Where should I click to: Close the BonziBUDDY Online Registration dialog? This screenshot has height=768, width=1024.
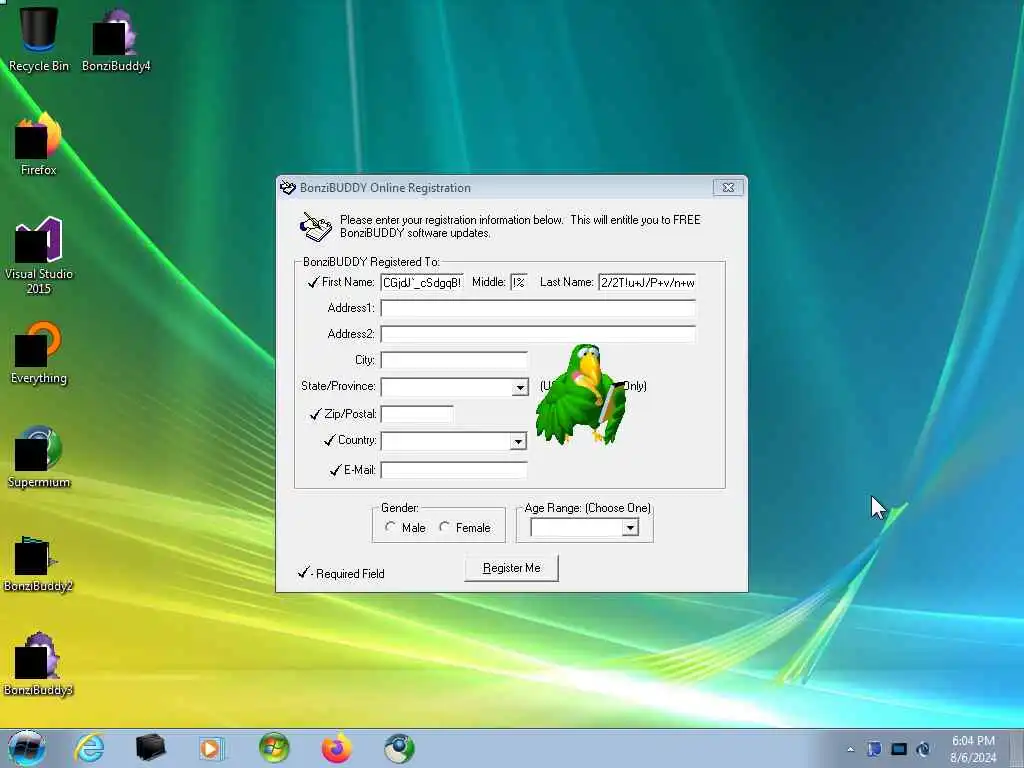click(x=728, y=187)
